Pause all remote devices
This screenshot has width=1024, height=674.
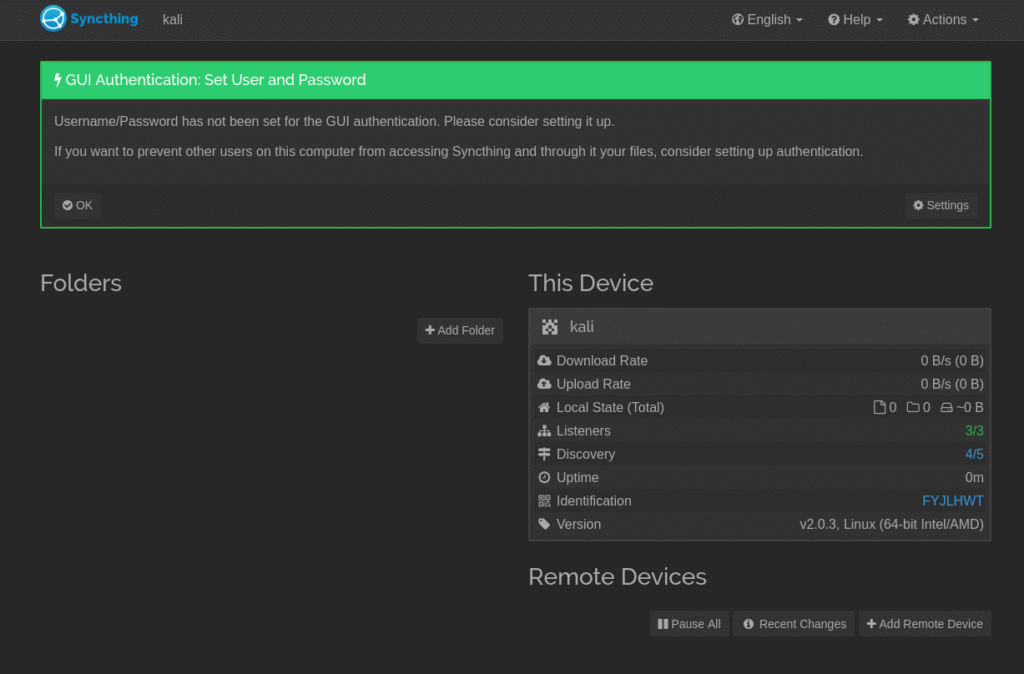point(689,624)
